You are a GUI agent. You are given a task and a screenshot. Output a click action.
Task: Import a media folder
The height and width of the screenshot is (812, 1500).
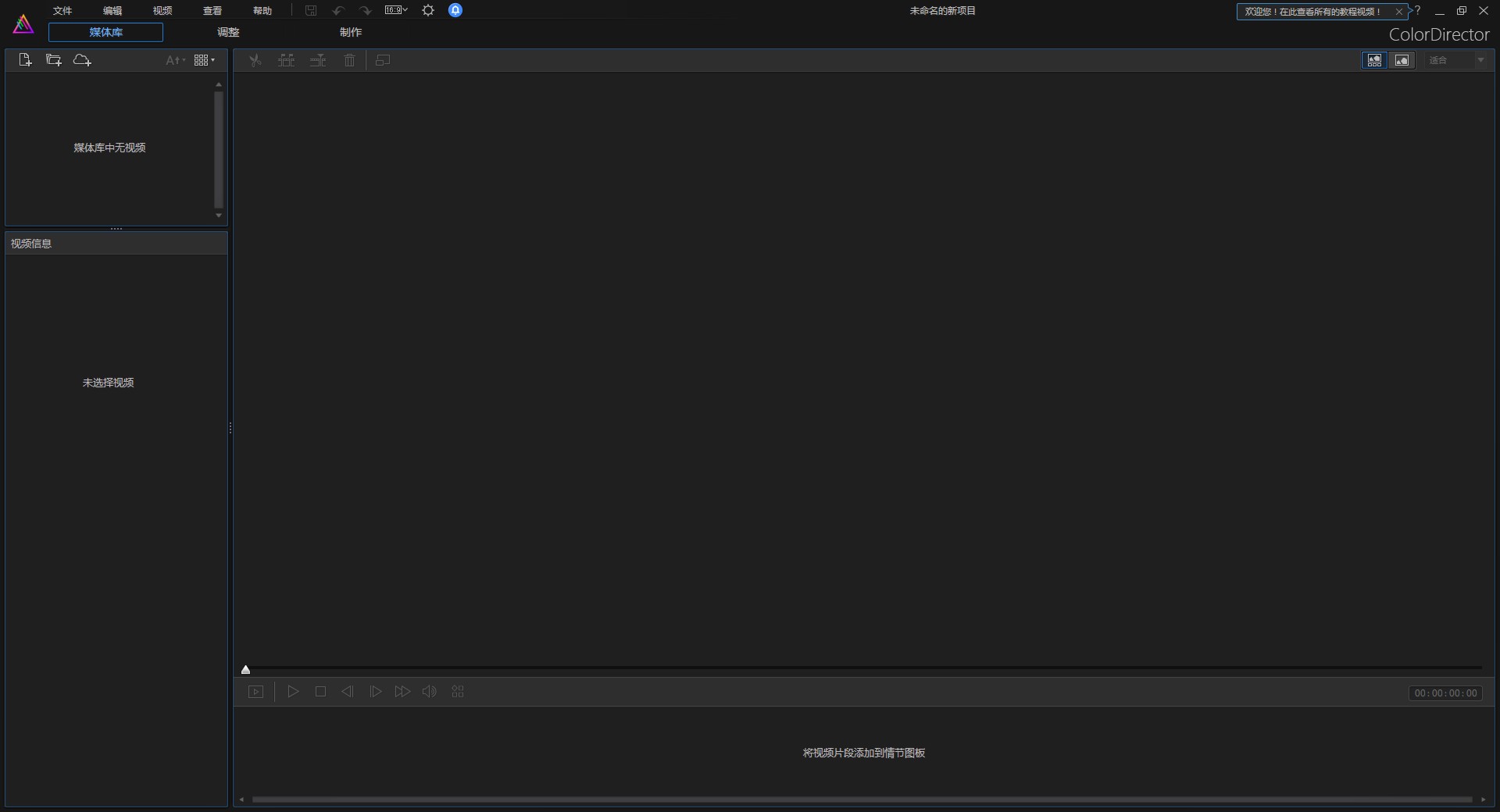[x=52, y=59]
